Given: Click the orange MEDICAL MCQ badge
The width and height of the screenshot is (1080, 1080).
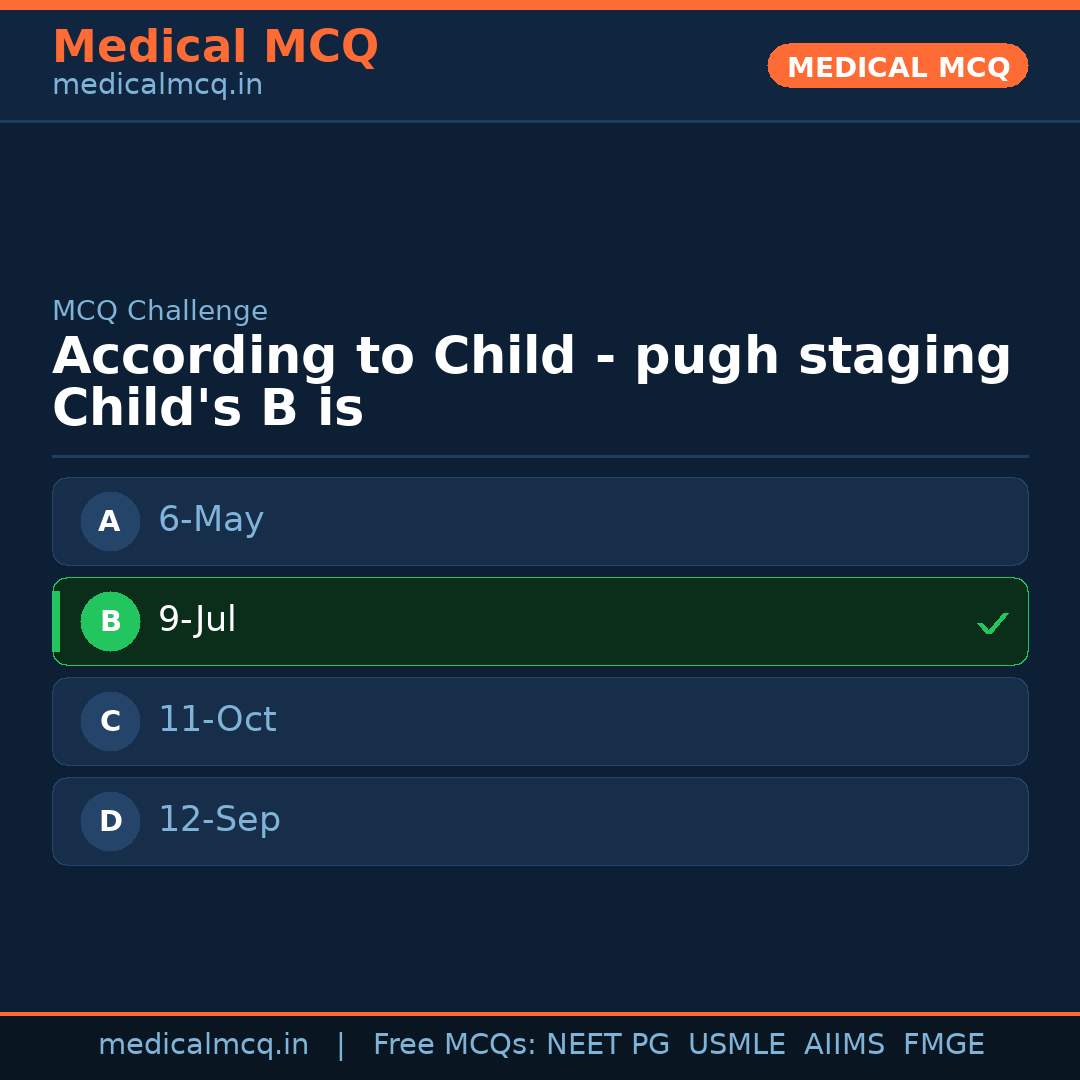Looking at the screenshot, I should pos(897,66).
